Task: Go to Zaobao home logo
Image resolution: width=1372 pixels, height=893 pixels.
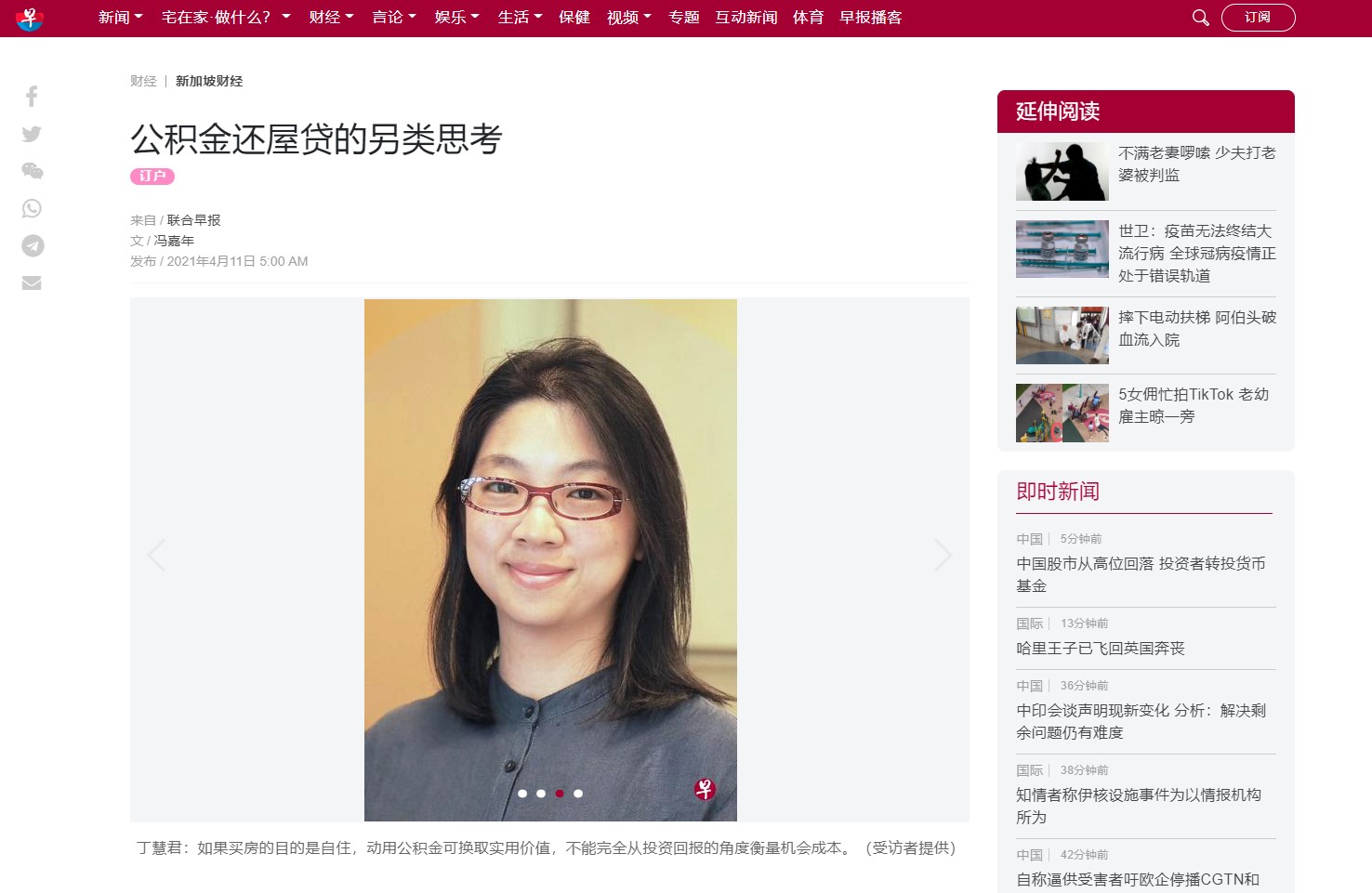Action: pos(30,18)
